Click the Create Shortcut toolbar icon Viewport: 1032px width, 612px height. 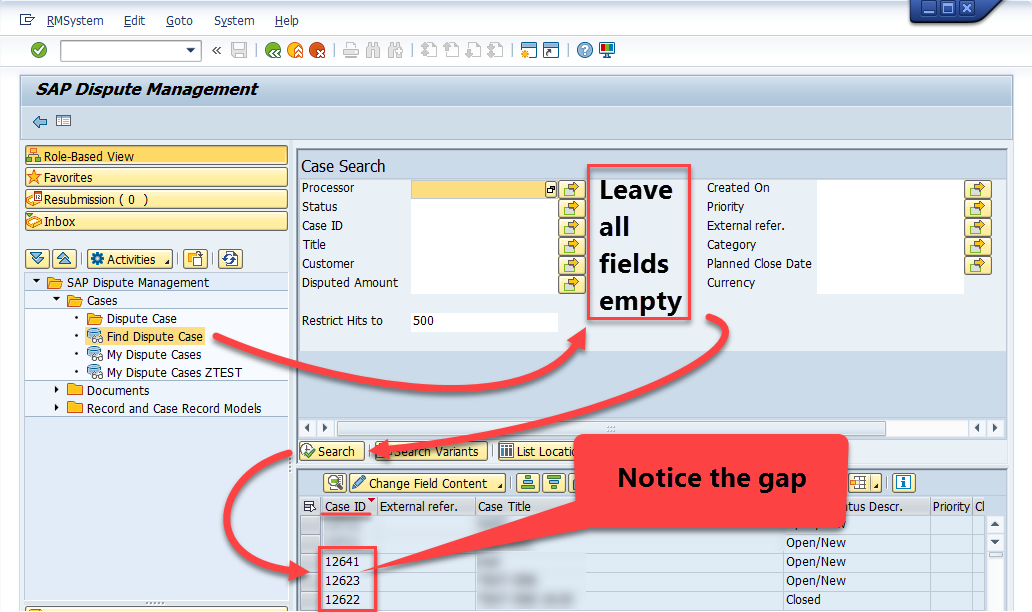(551, 50)
